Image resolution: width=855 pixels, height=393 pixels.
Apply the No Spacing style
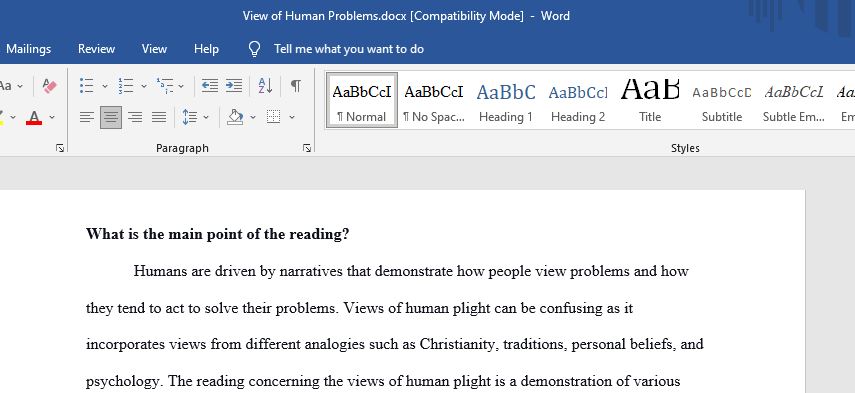click(x=433, y=101)
